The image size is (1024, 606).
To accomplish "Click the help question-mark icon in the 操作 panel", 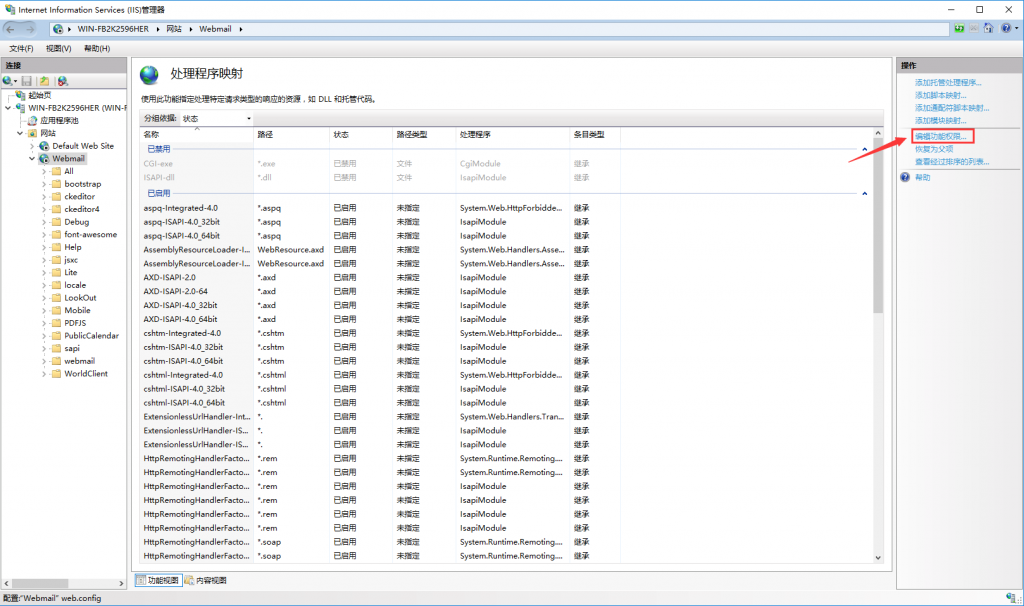I will coord(905,177).
